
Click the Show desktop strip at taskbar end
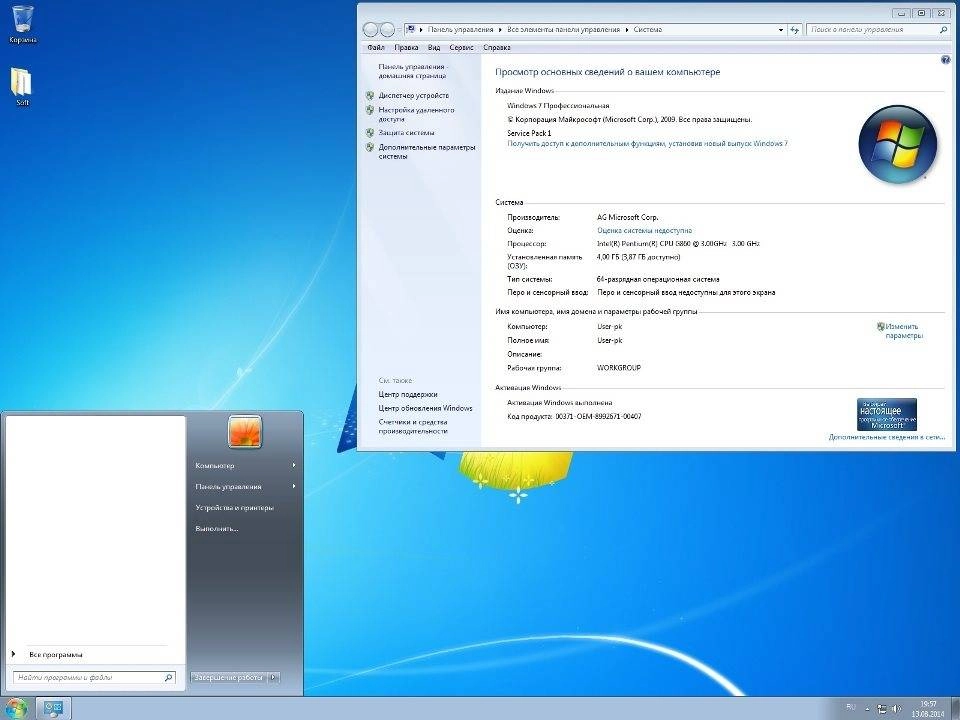(x=955, y=708)
